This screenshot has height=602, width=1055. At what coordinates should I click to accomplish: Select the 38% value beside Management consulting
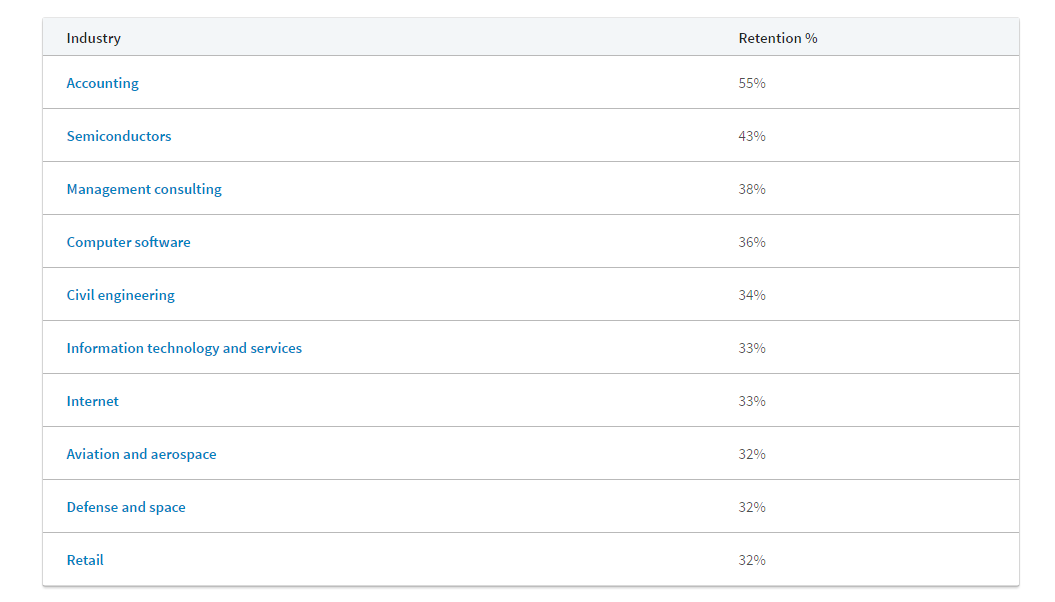pyautogui.click(x=750, y=188)
